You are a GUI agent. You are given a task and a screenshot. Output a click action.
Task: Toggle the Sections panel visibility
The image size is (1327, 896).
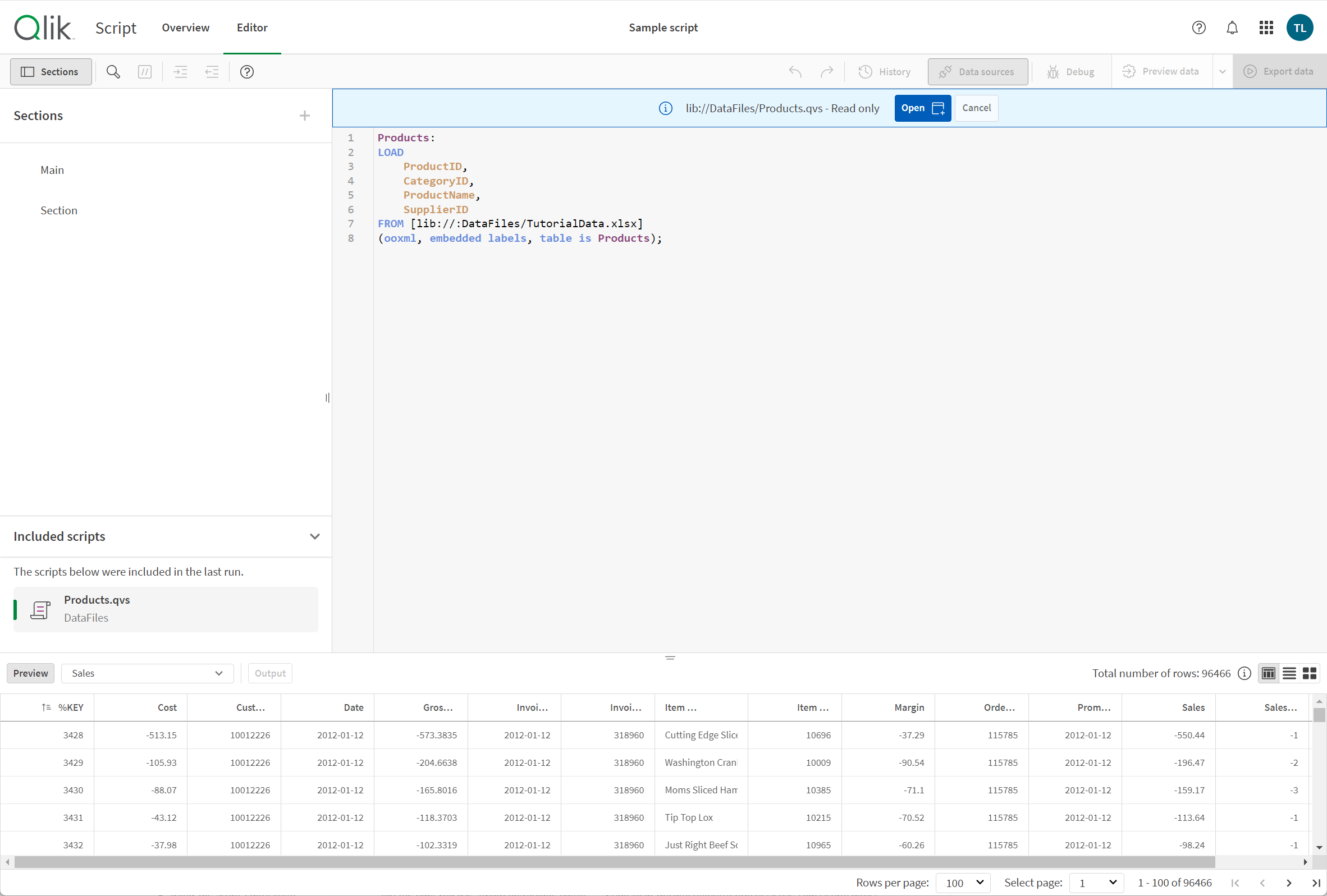50,71
